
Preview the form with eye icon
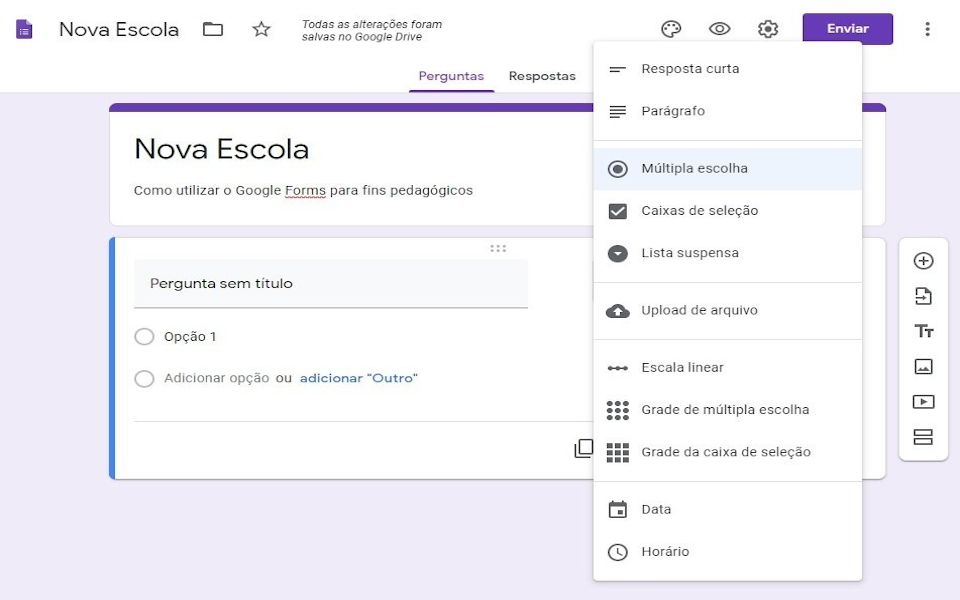click(x=719, y=29)
